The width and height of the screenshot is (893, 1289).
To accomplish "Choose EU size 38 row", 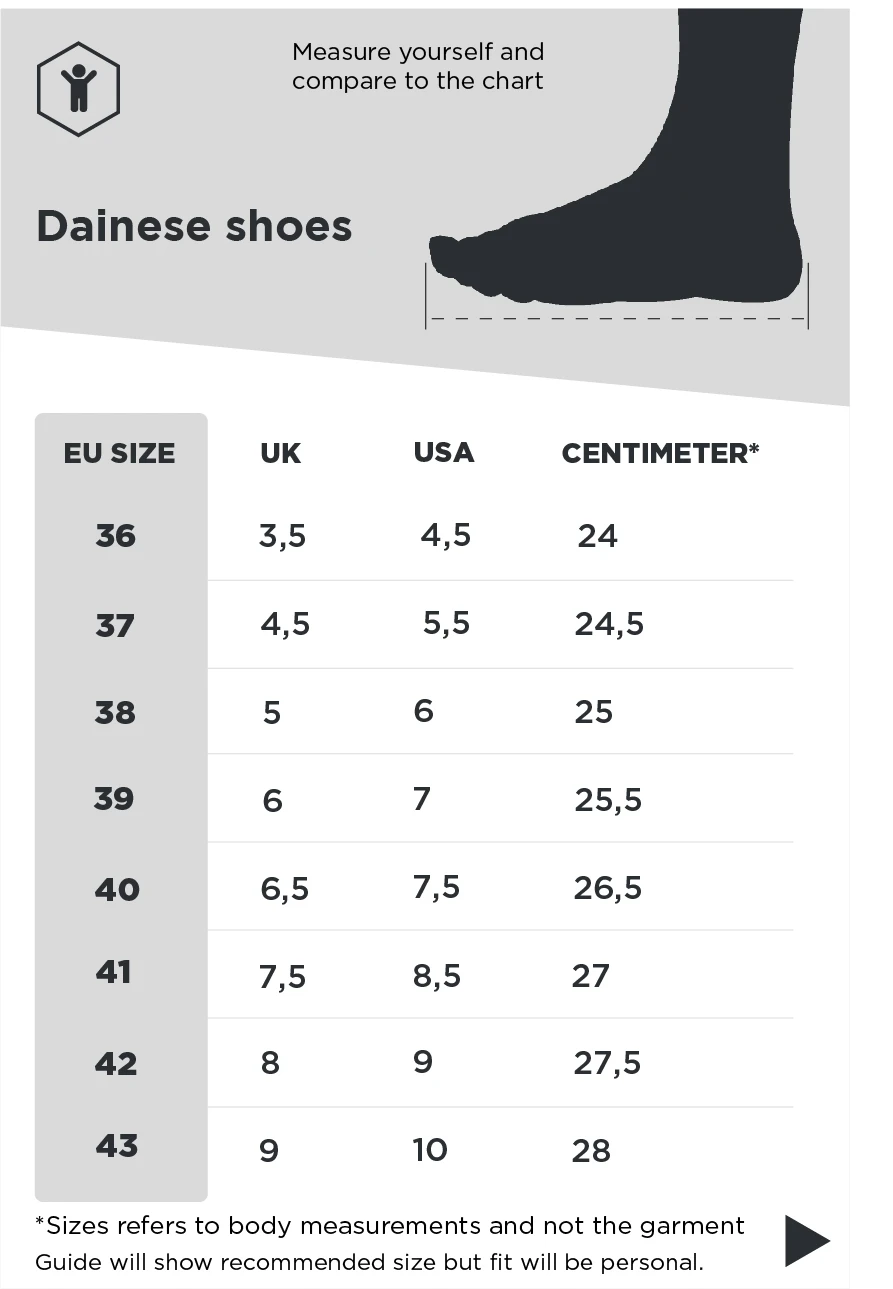I will [115, 712].
